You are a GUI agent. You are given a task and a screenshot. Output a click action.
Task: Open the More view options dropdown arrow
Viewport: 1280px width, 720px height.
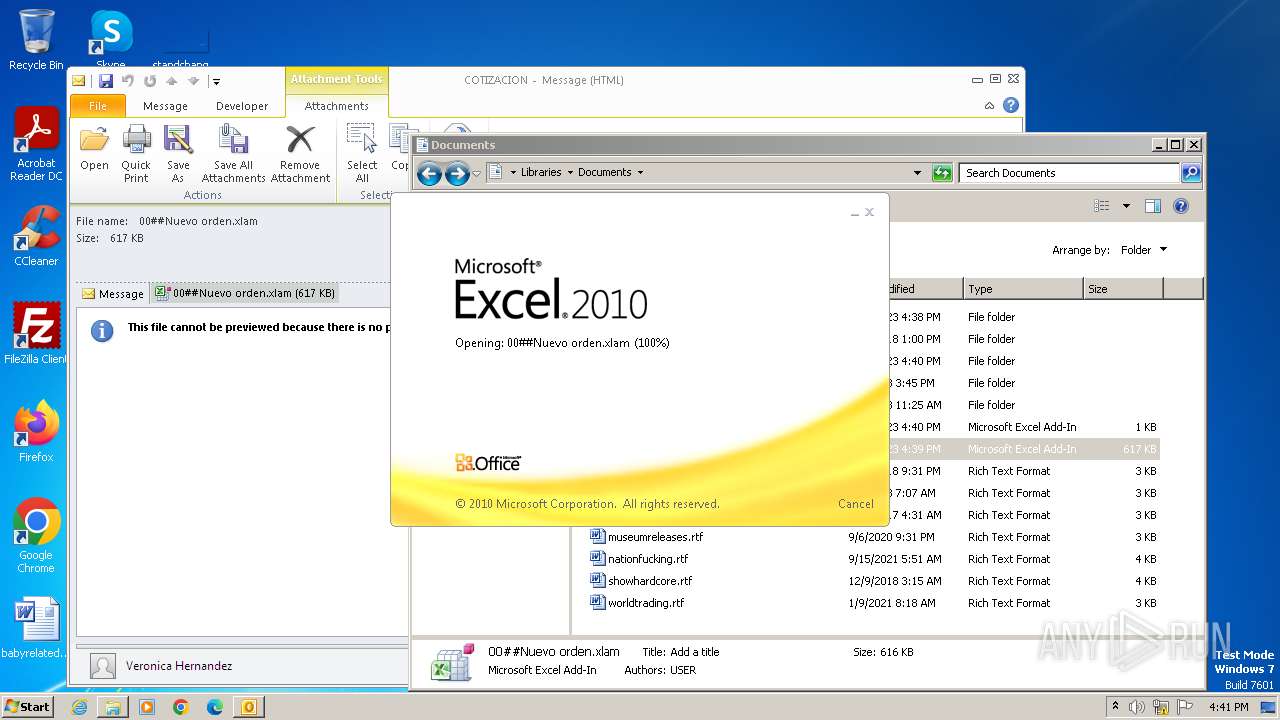click(x=1126, y=206)
